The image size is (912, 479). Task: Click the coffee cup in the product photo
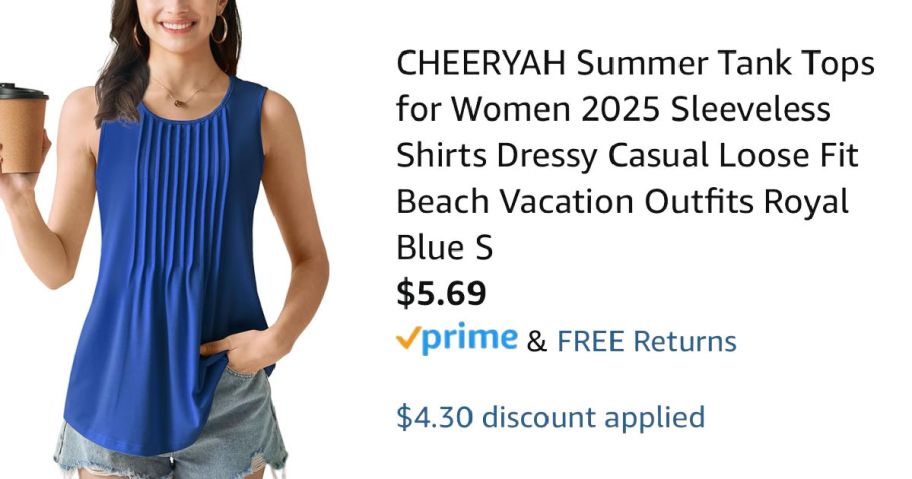(x=22, y=128)
